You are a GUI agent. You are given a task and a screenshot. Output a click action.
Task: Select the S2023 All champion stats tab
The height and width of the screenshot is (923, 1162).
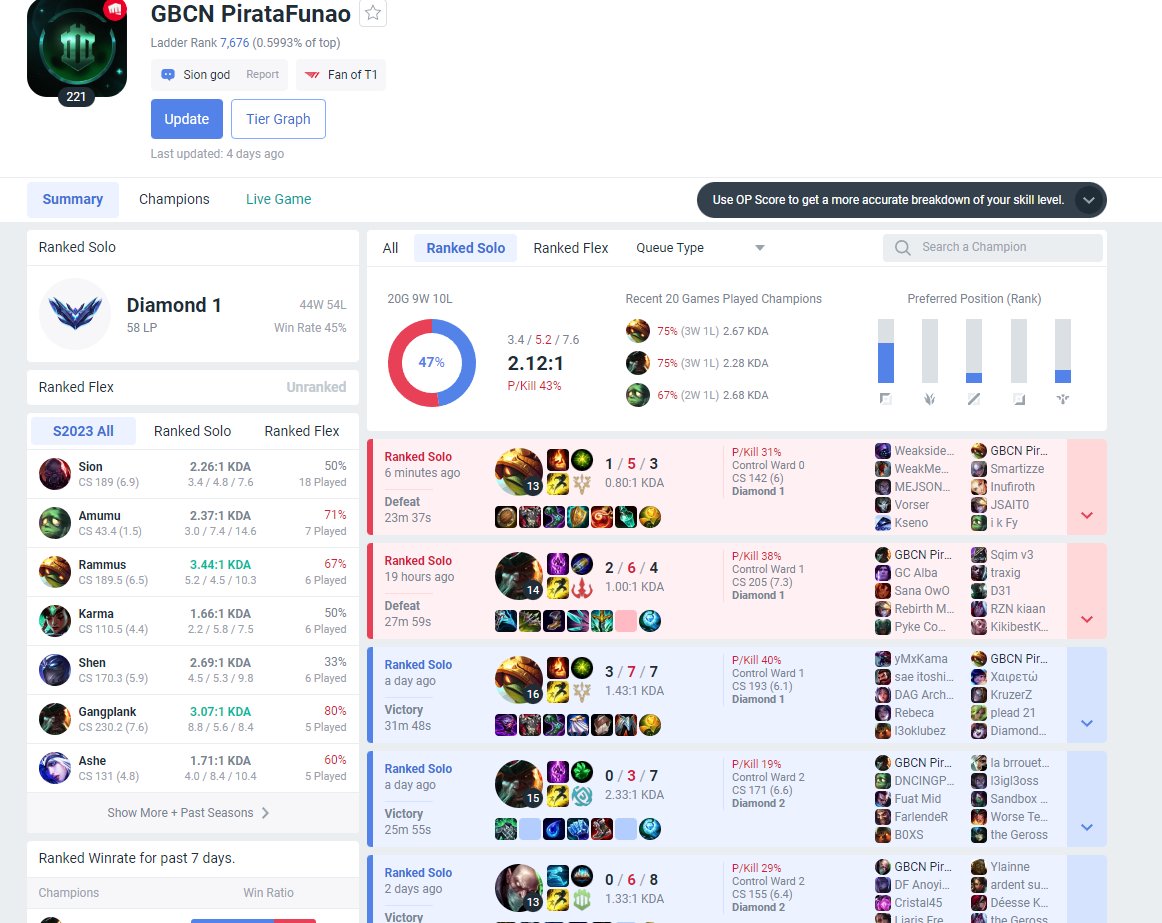83,431
